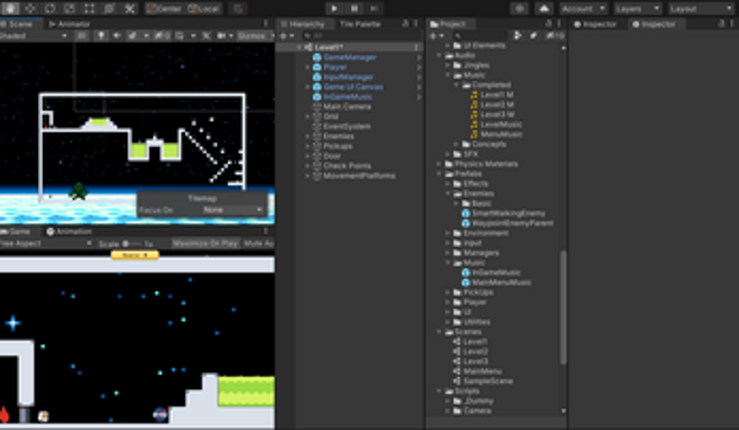Lock the Hierarchy panel
Image resolution: width=739 pixels, height=430 pixels.
[405, 24]
